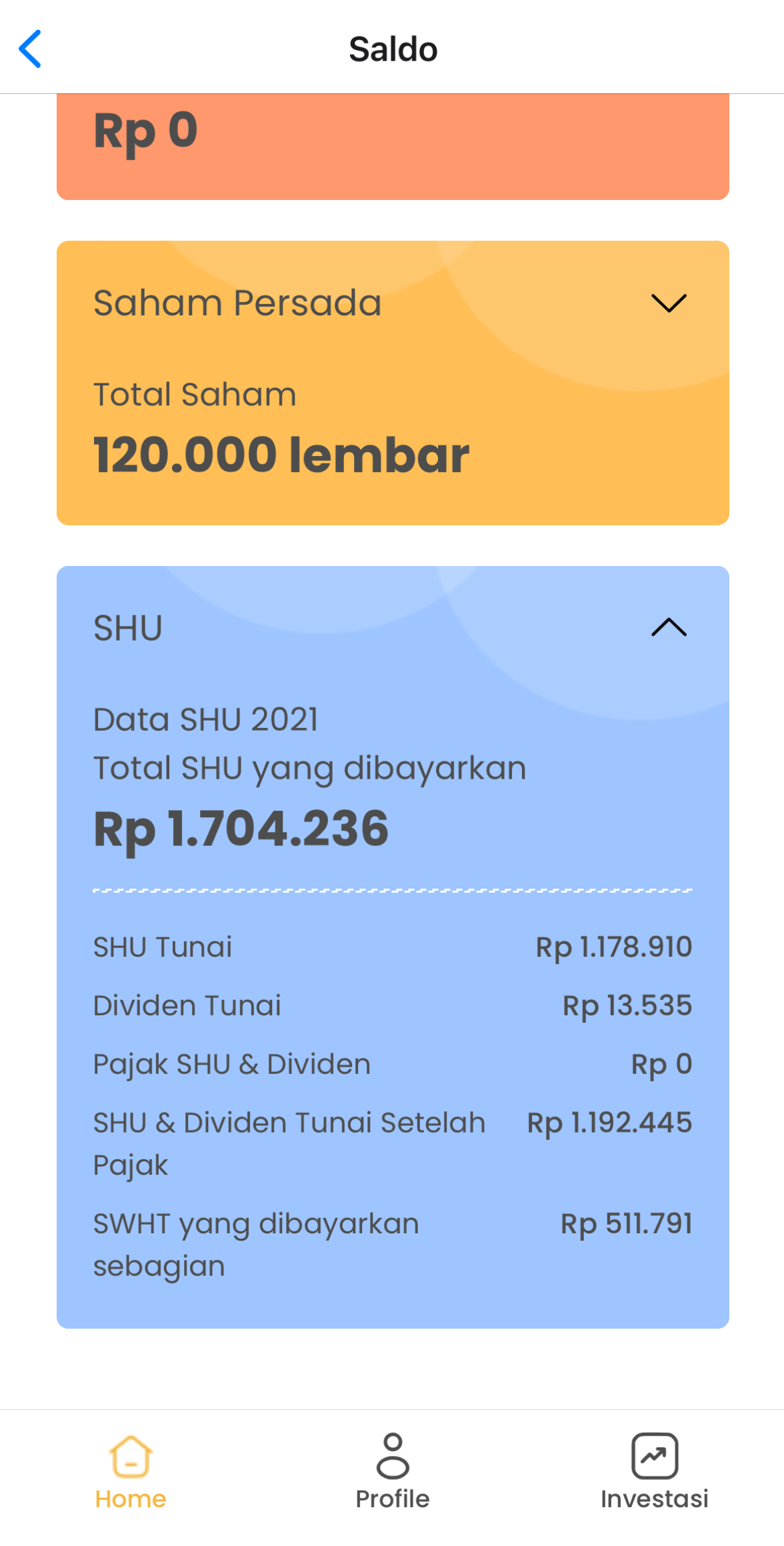784x1546 pixels.
Task: Tap the SWHT yang dibayarkan sebagian row
Action: tap(393, 1245)
